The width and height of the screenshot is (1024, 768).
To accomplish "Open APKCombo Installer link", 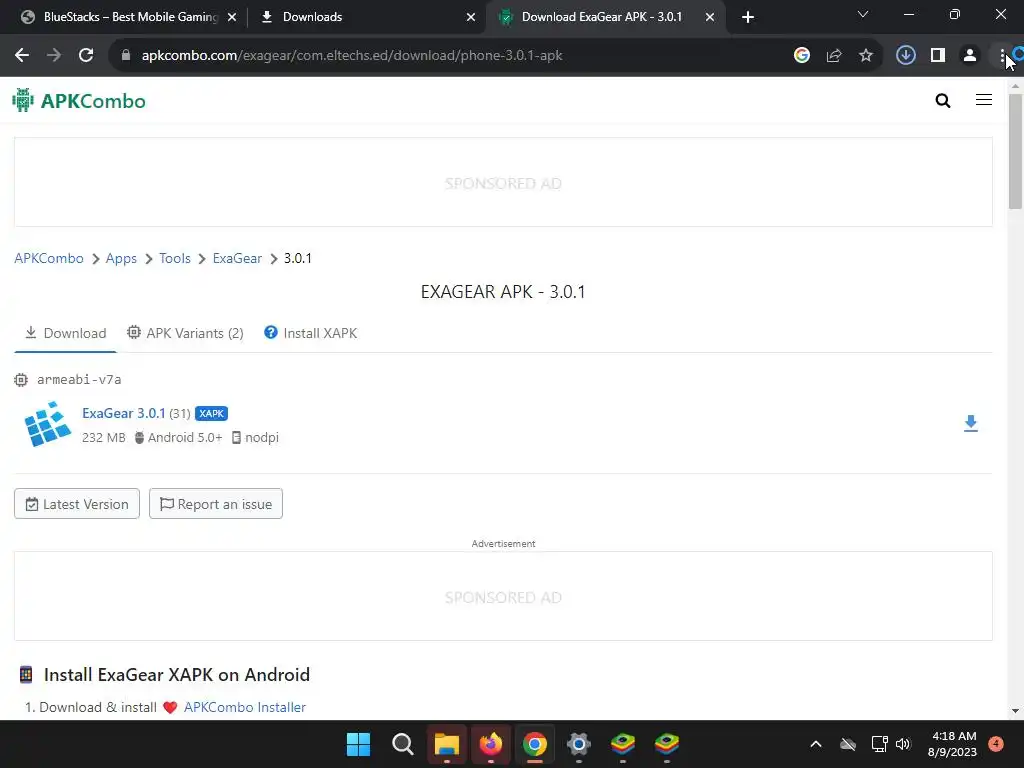I will pos(245,707).
